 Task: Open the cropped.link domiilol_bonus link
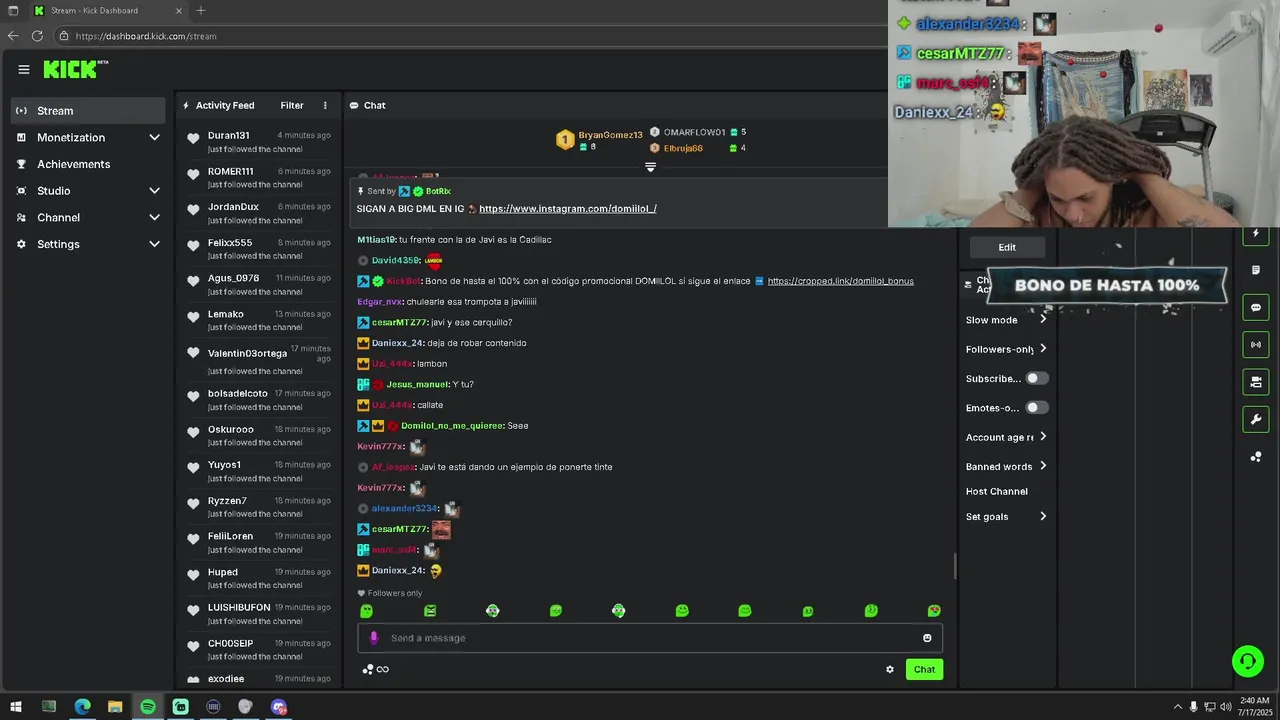coord(841,281)
